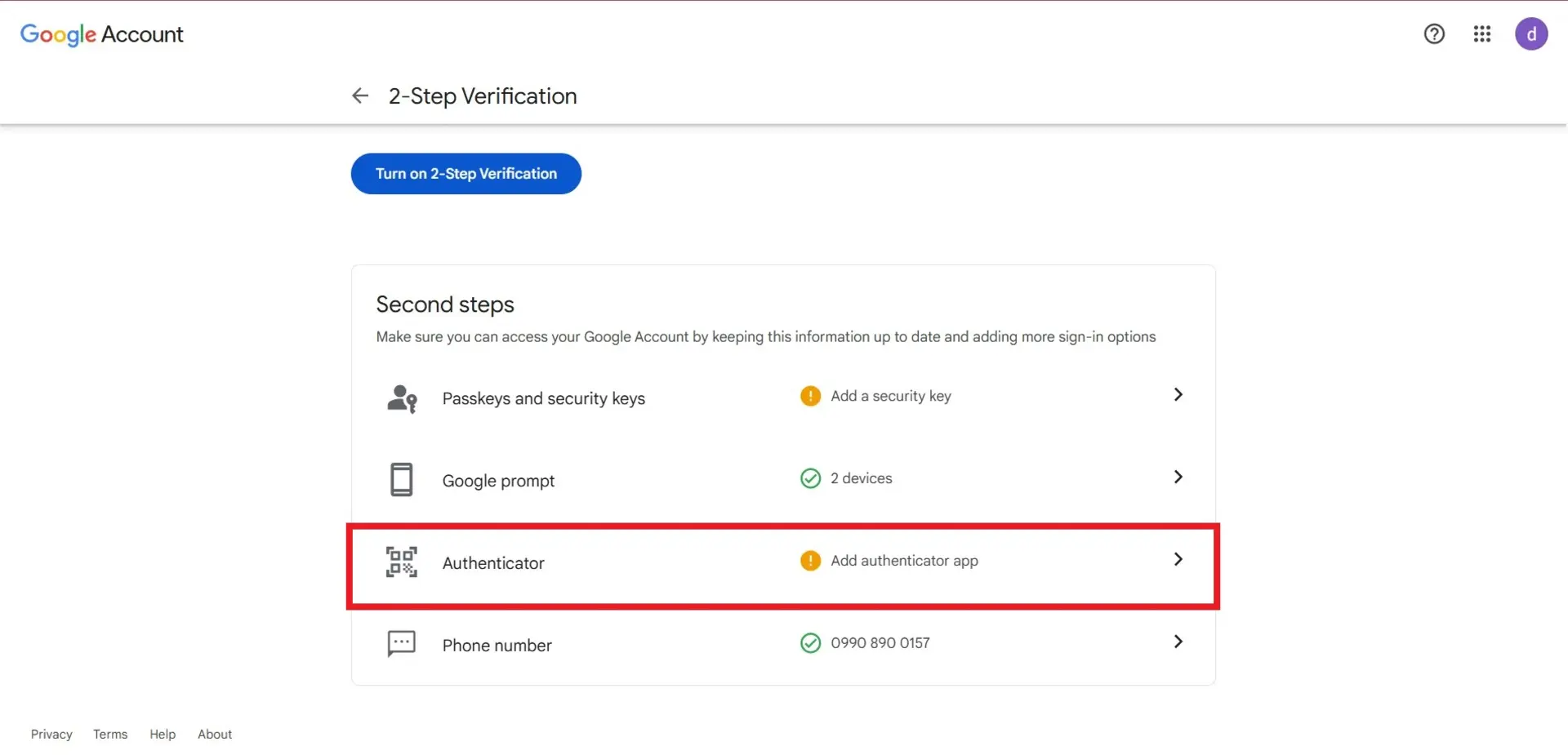Click the Second steps heading
The image size is (1568, 755).
tap(445, 304)
